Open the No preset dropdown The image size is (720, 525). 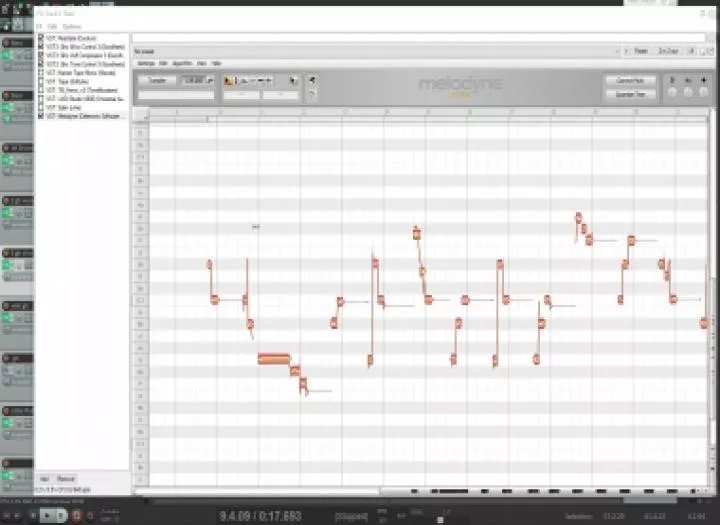coord(377,51)
